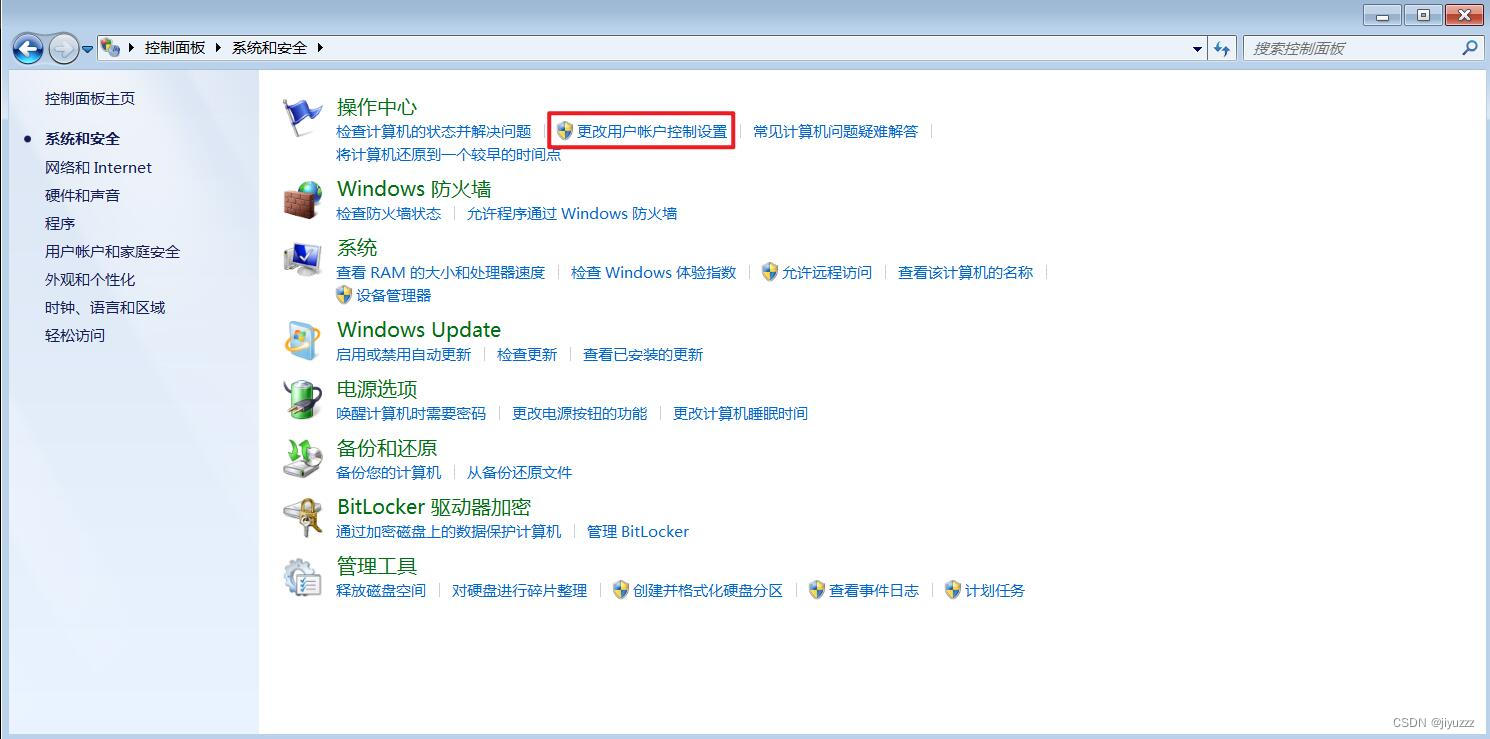The image size is (1490, 739).
Task: Click the search magnifier icon
Action: coord(1469,47)
